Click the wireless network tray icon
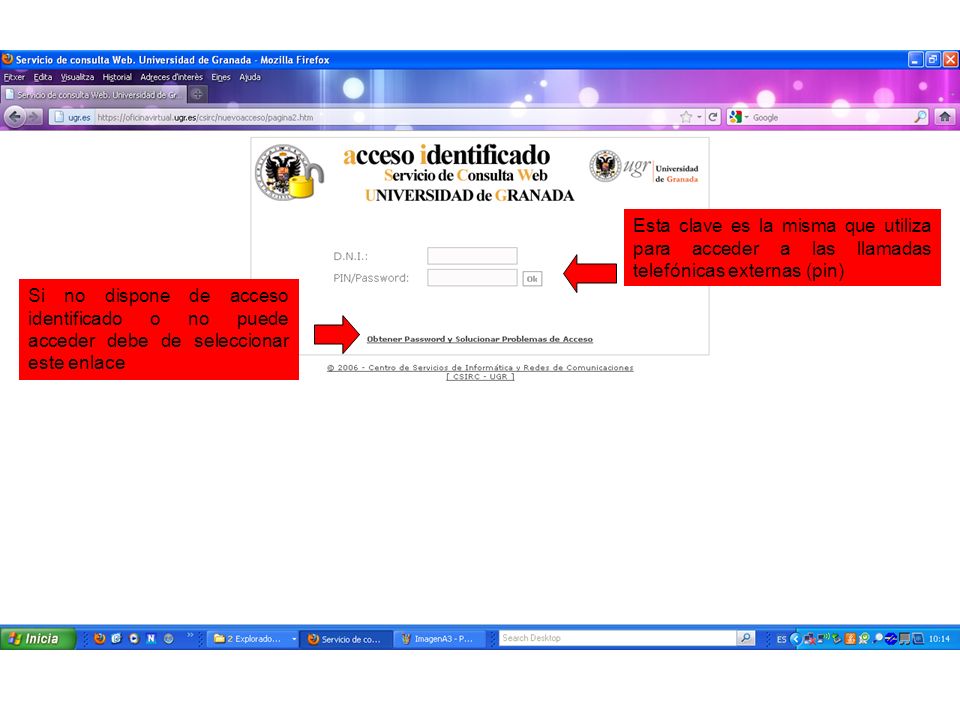960x720 pixels. [x=823, y=639]
